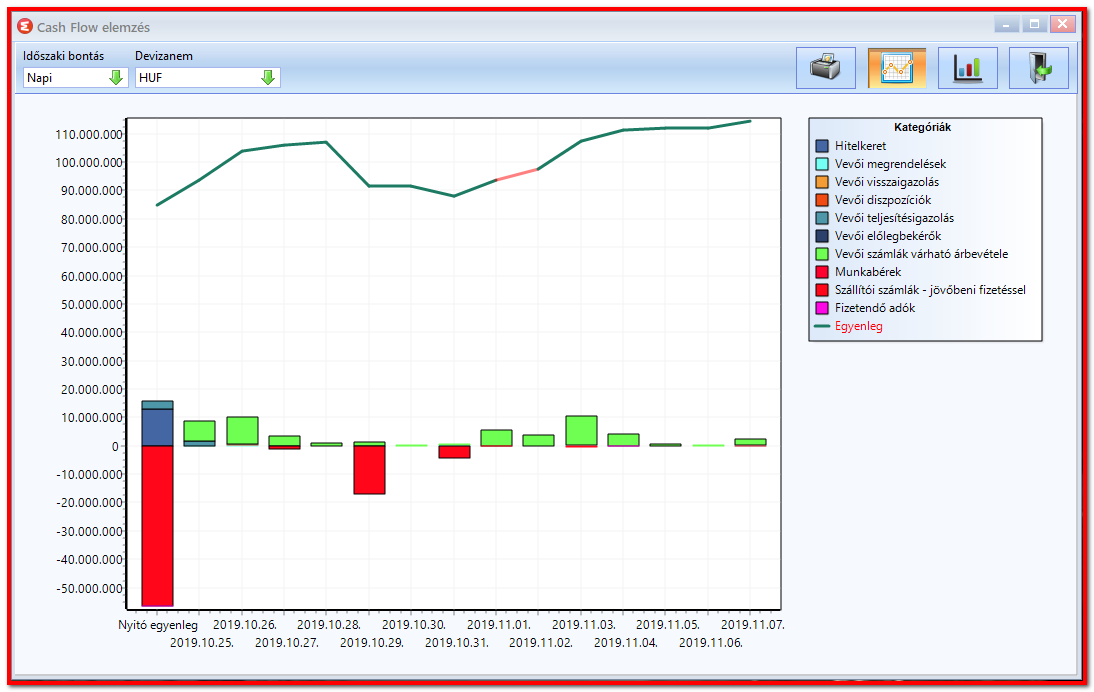
Task: Click the 2019.10.29. red negative bar
Action: pyautogui.click(x=370, y=469)
